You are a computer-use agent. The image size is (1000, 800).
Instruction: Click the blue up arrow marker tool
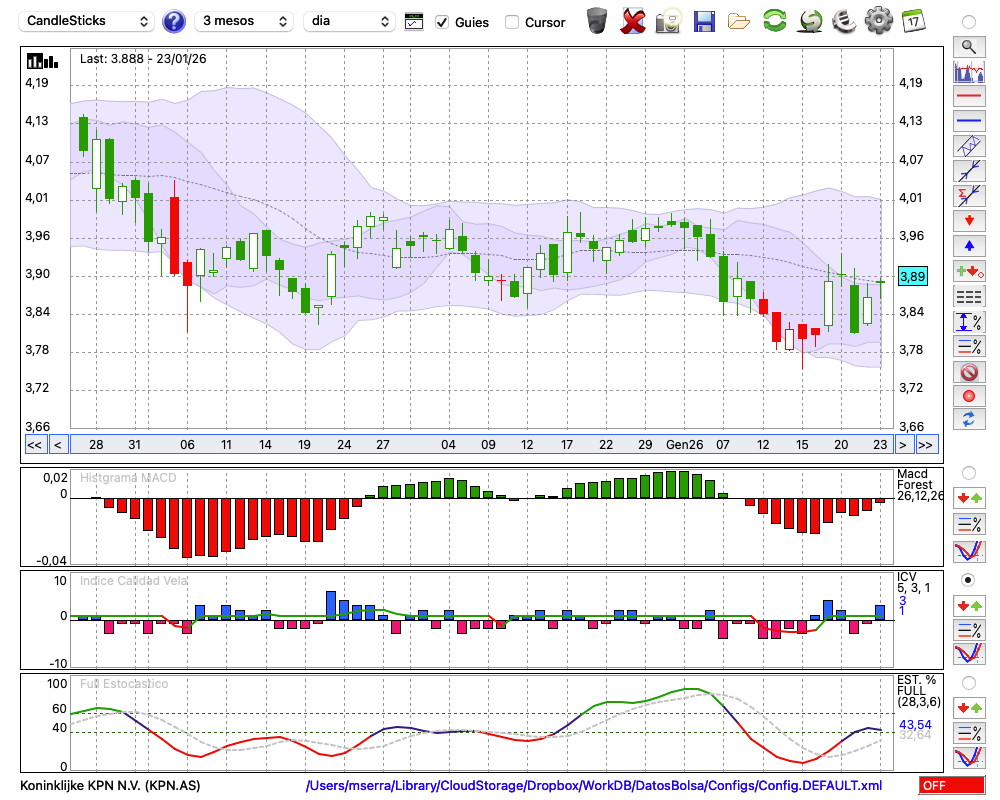(x=968, y=246)
